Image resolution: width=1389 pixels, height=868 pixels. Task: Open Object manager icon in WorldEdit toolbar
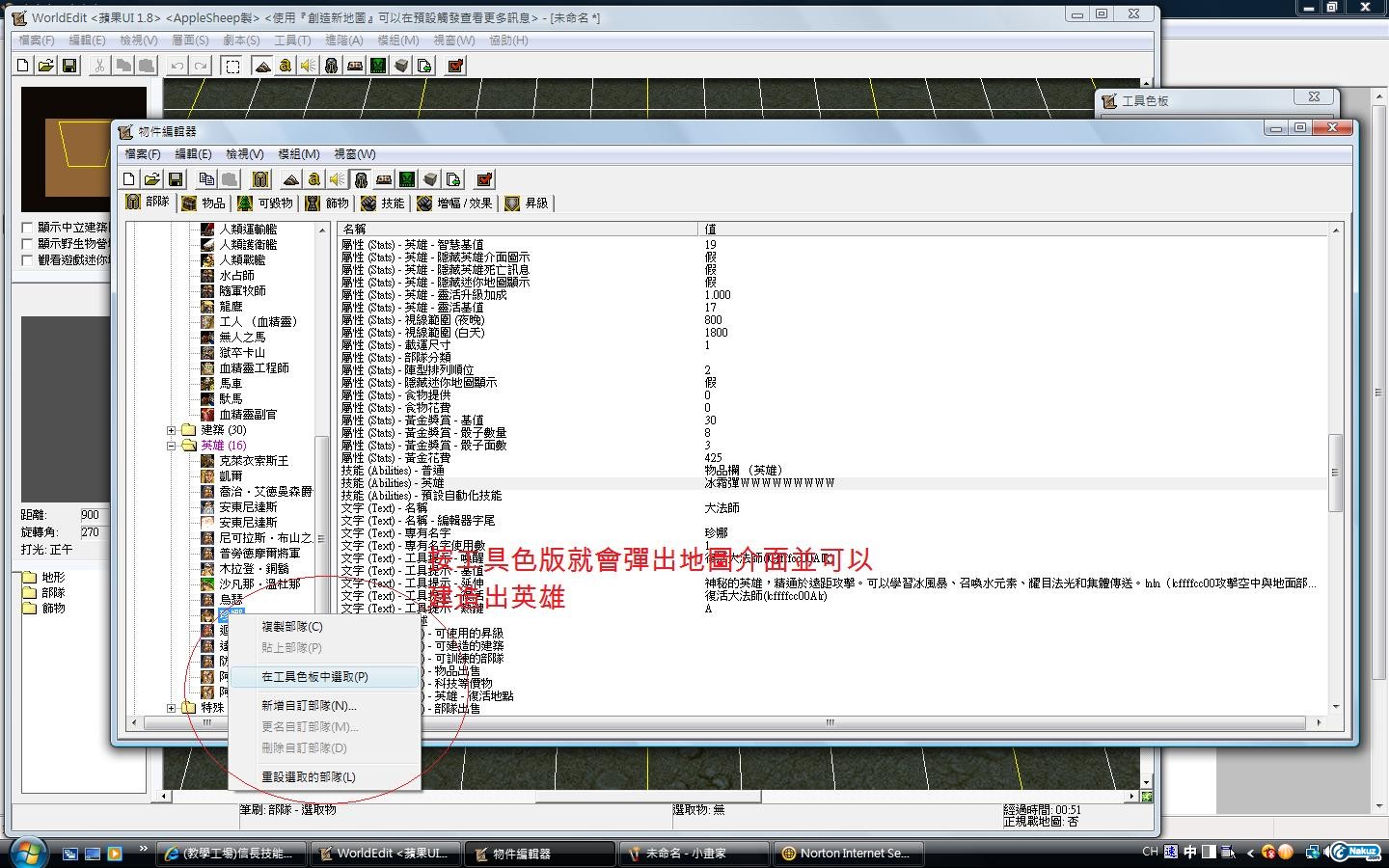pyautogui.click(x=401, y=66)
